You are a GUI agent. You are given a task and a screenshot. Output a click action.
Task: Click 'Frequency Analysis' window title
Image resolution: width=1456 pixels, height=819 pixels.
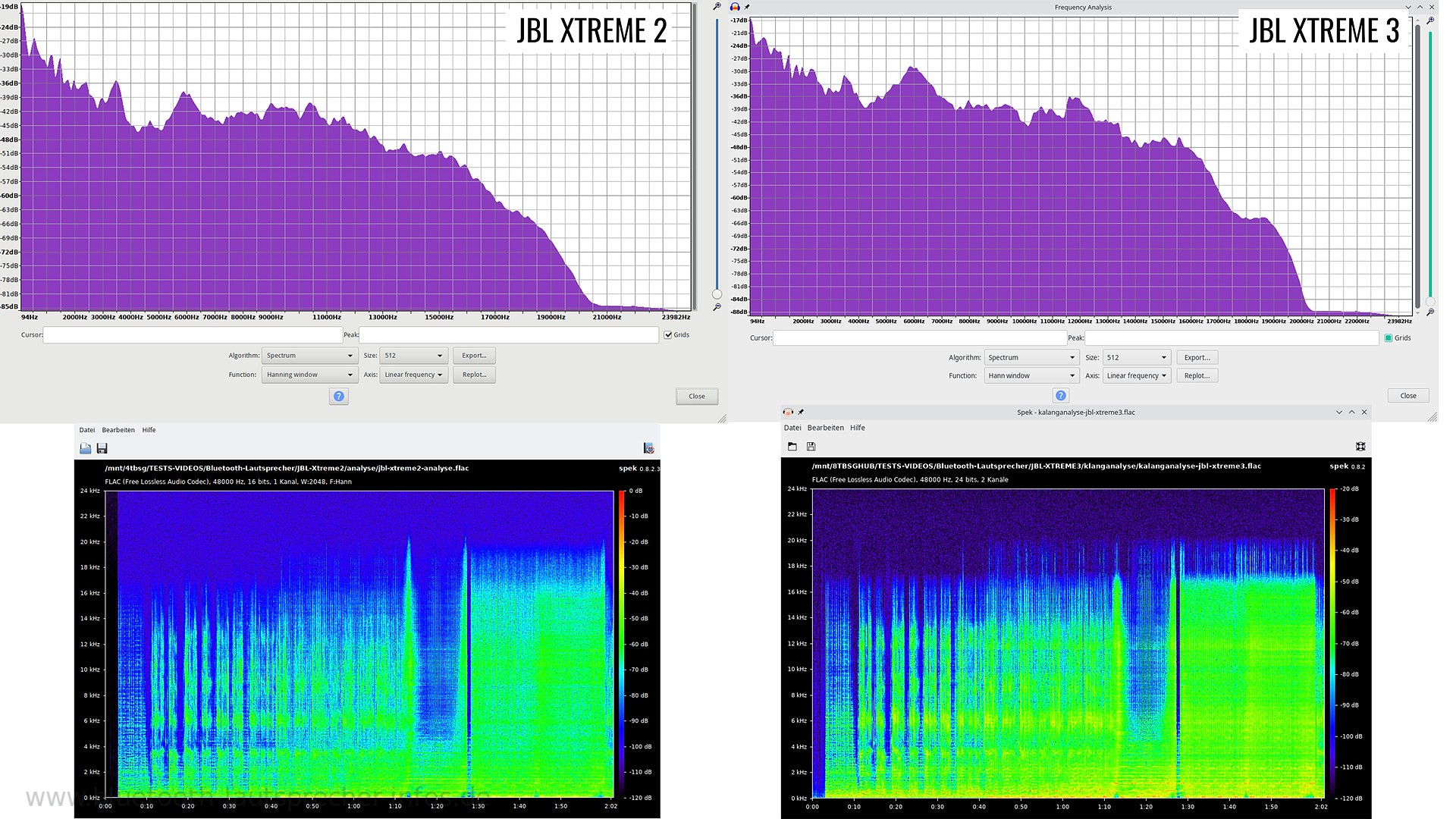tap(1083, 7)
